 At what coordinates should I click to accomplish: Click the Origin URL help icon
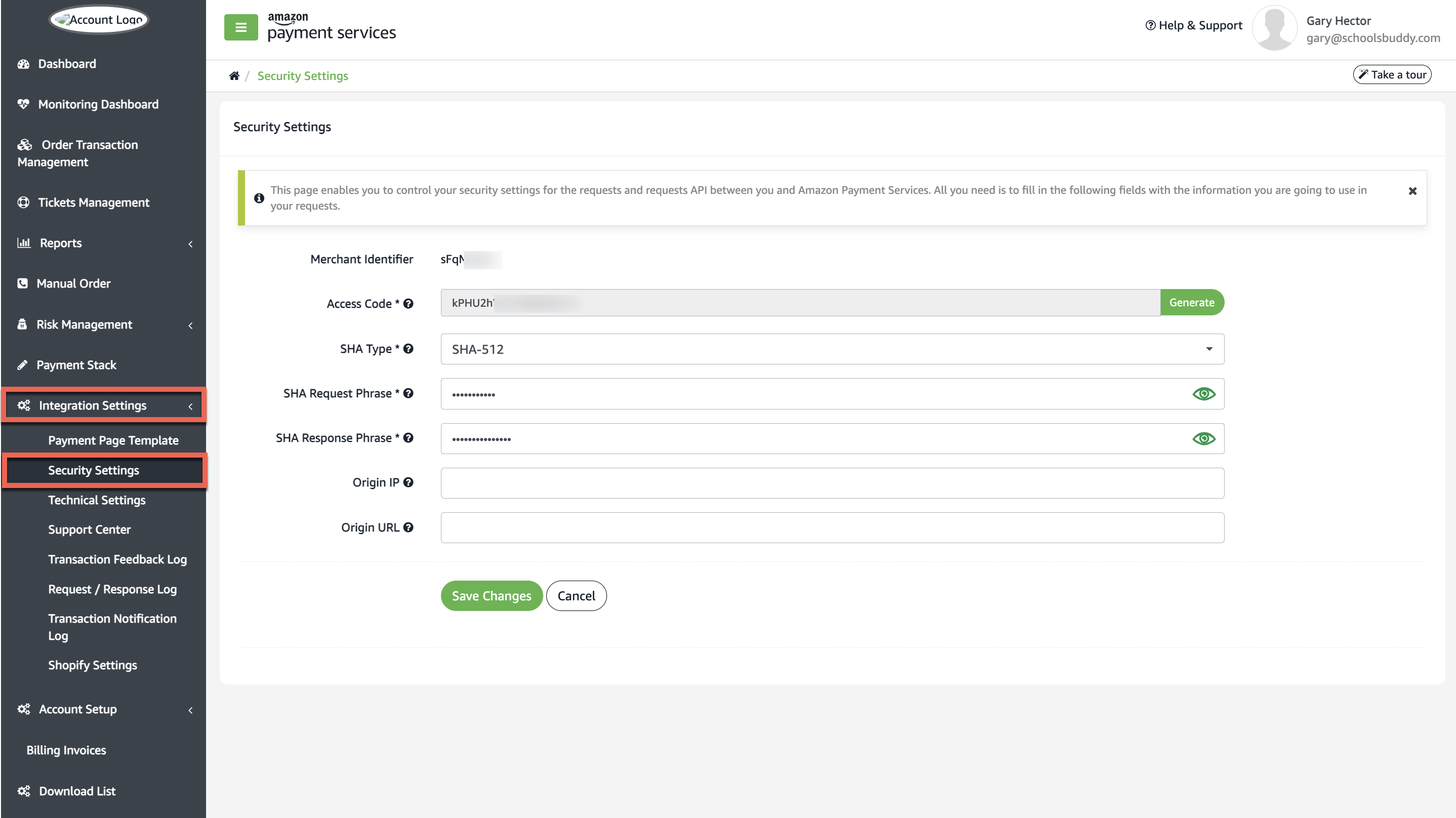[408, 527]
